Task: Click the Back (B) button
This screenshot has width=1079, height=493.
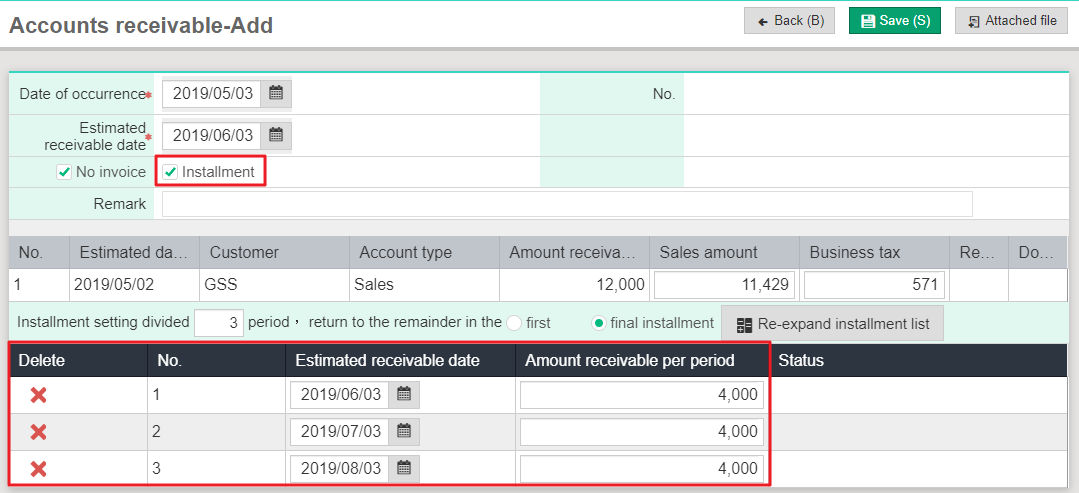Action: click(x=790, y=21)
